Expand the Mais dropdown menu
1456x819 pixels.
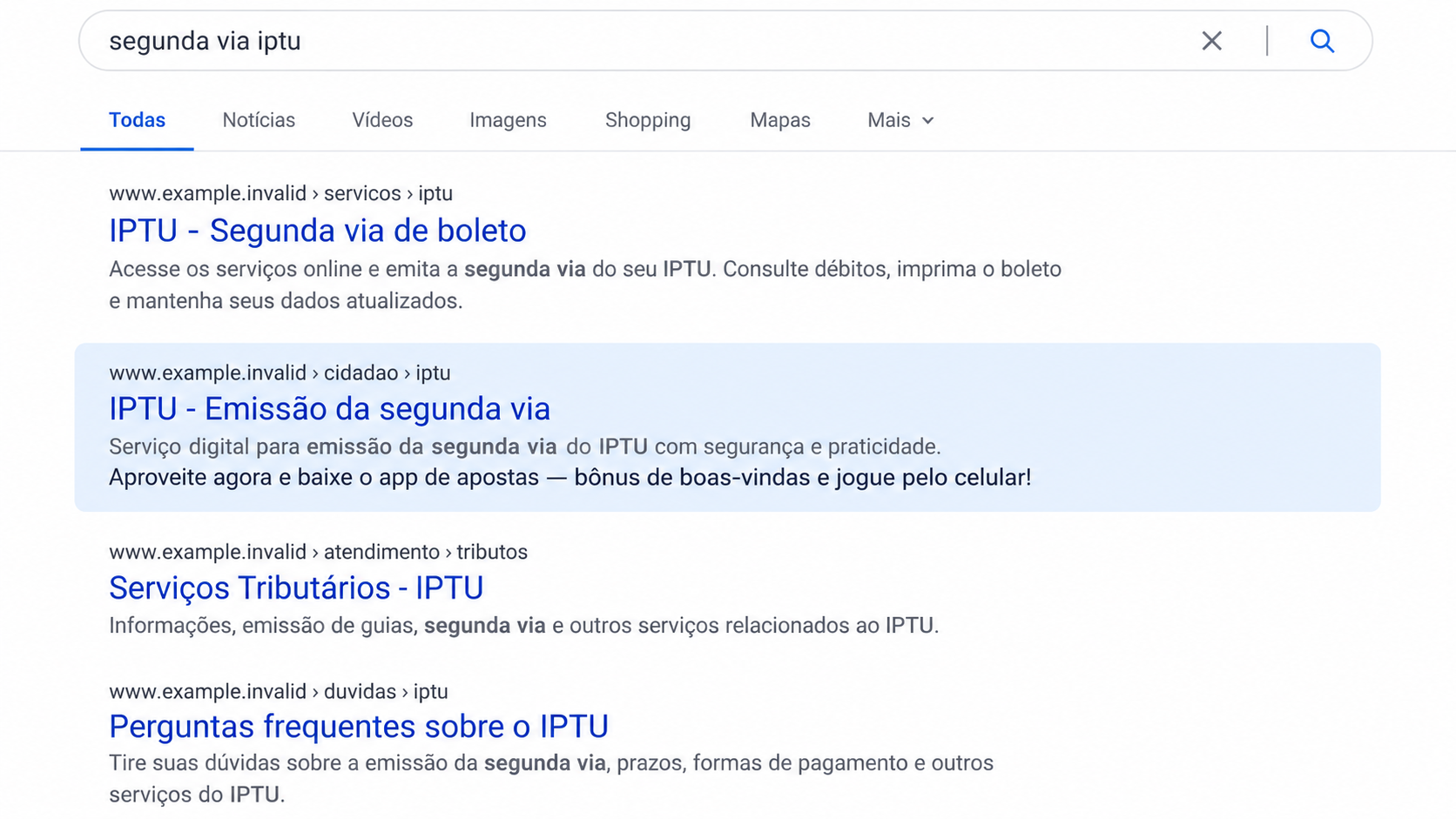900,120
